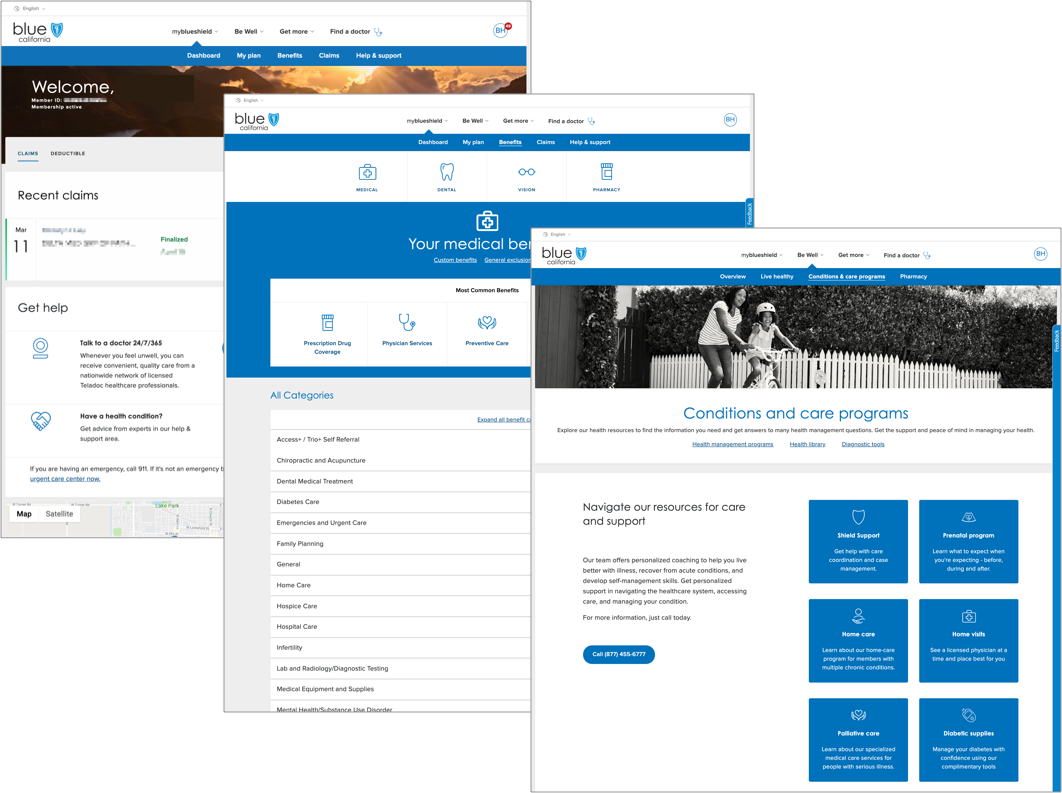Open the Home care tile
Screen dimensions: 1062x793
coord(858,641)
